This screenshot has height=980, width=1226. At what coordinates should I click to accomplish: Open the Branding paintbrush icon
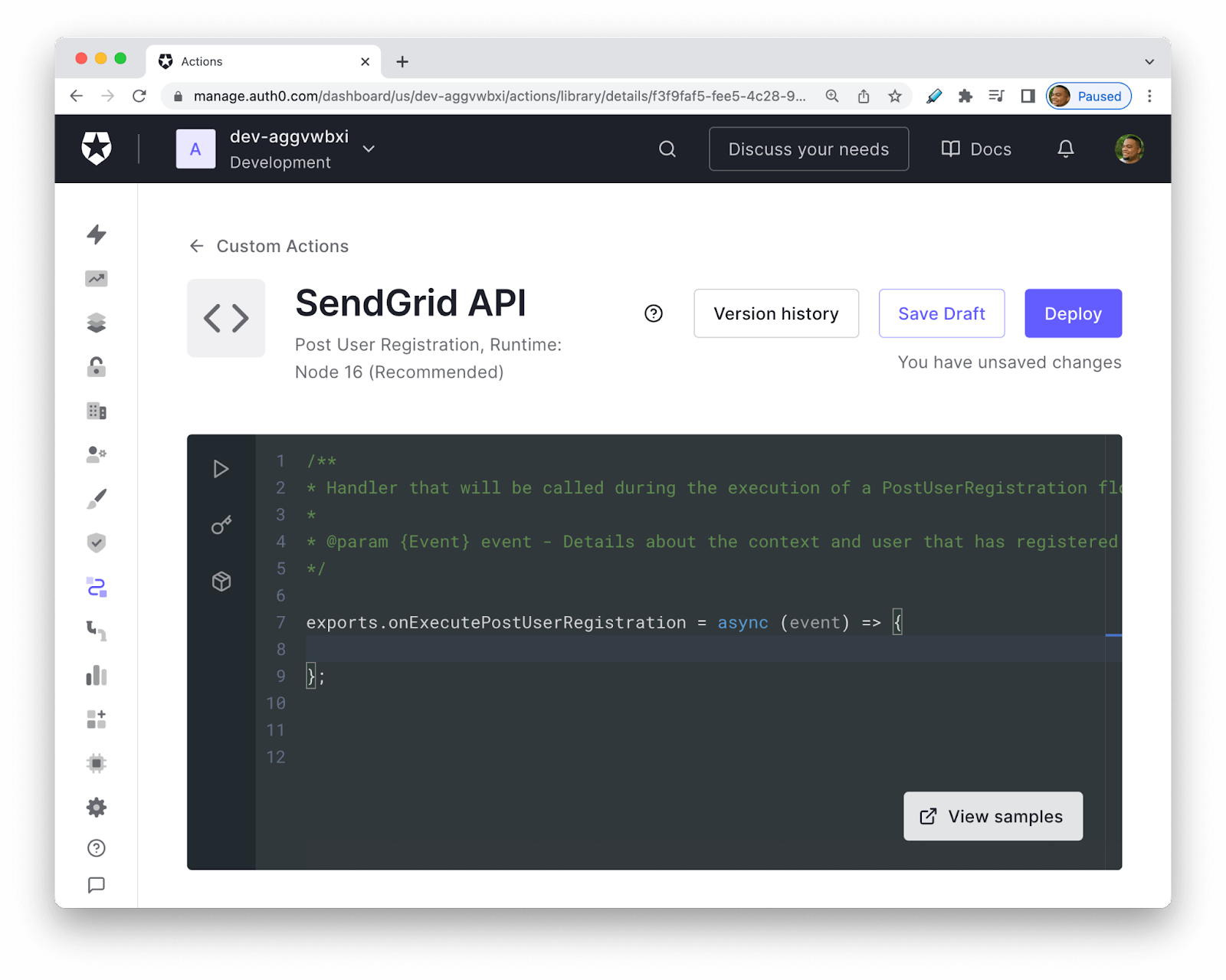tap(97, 499)
